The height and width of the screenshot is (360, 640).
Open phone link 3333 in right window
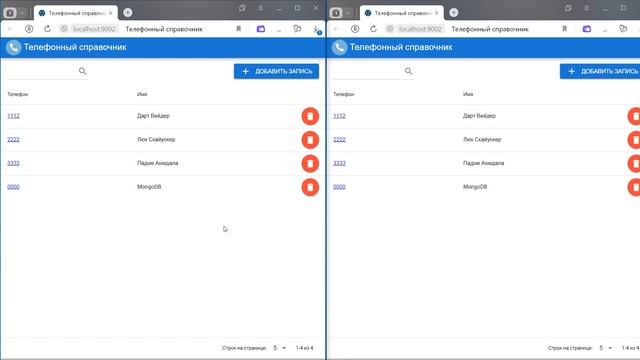(x=339, y=163)
